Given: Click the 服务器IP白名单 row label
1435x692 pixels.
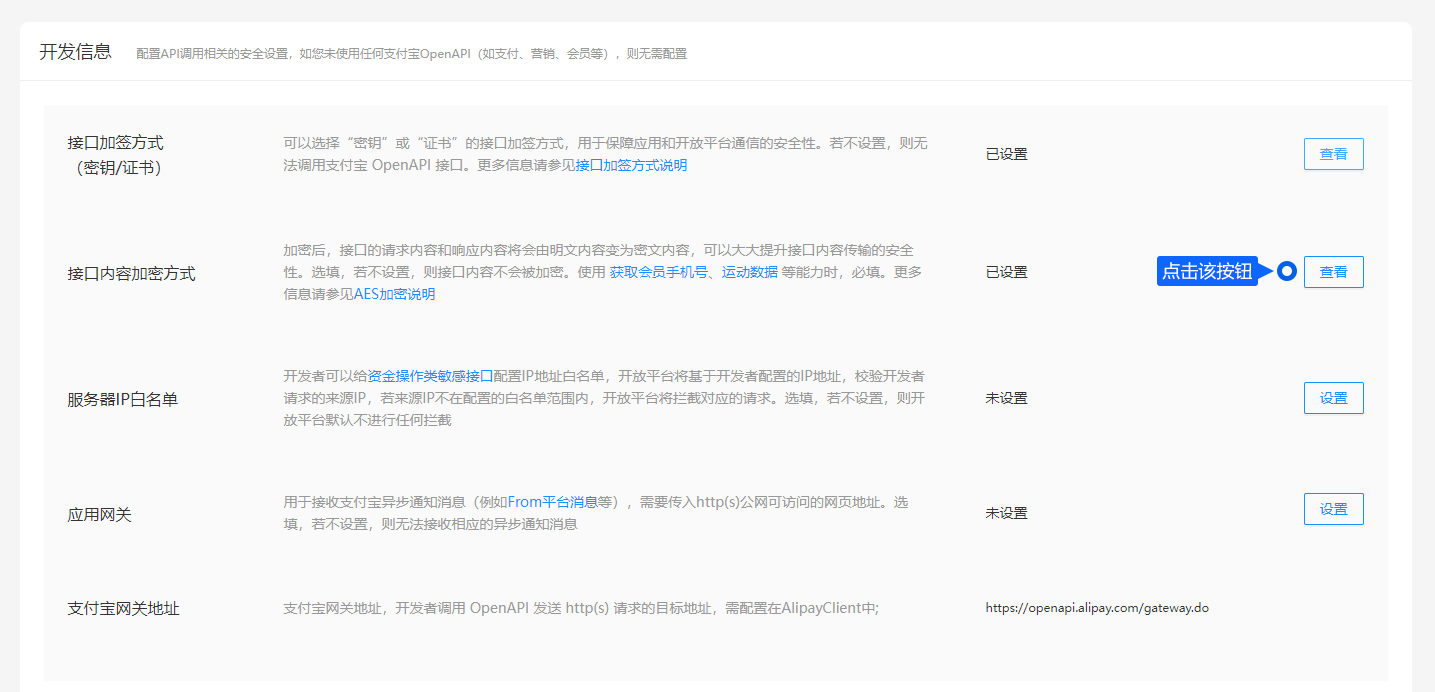Looking at the screenshot, I should [122, 400].
